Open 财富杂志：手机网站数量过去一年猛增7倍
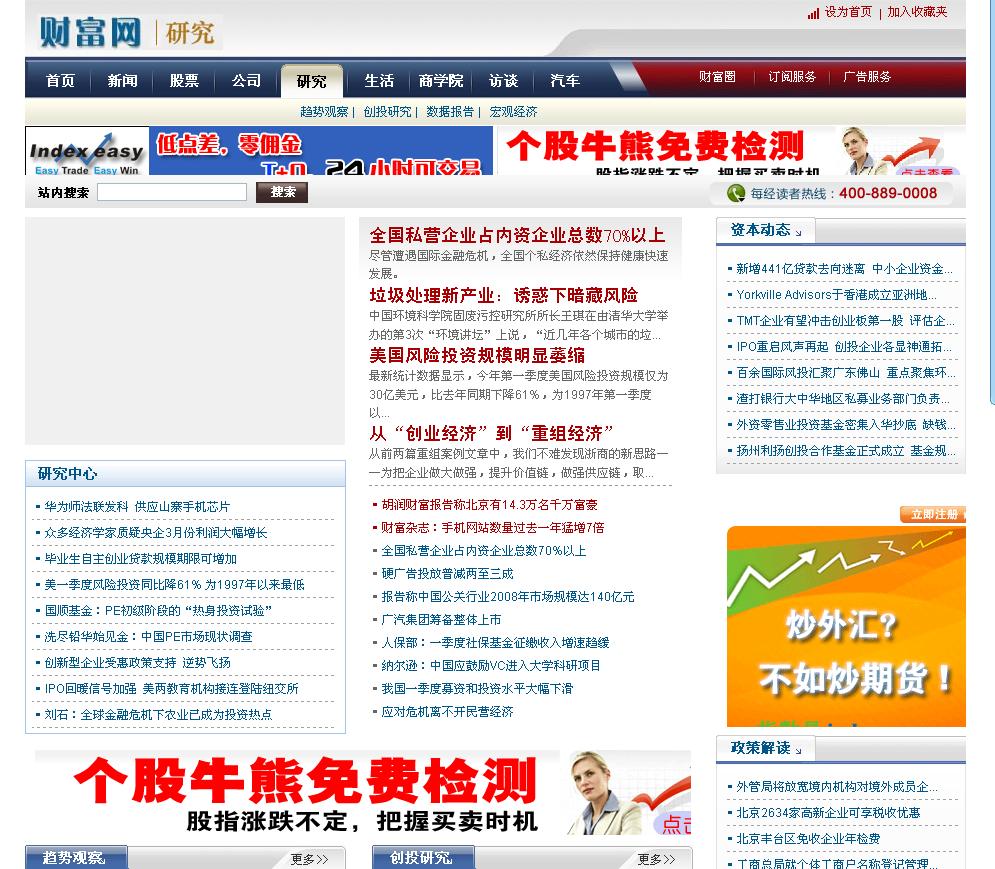 click(x=492, y=527)
